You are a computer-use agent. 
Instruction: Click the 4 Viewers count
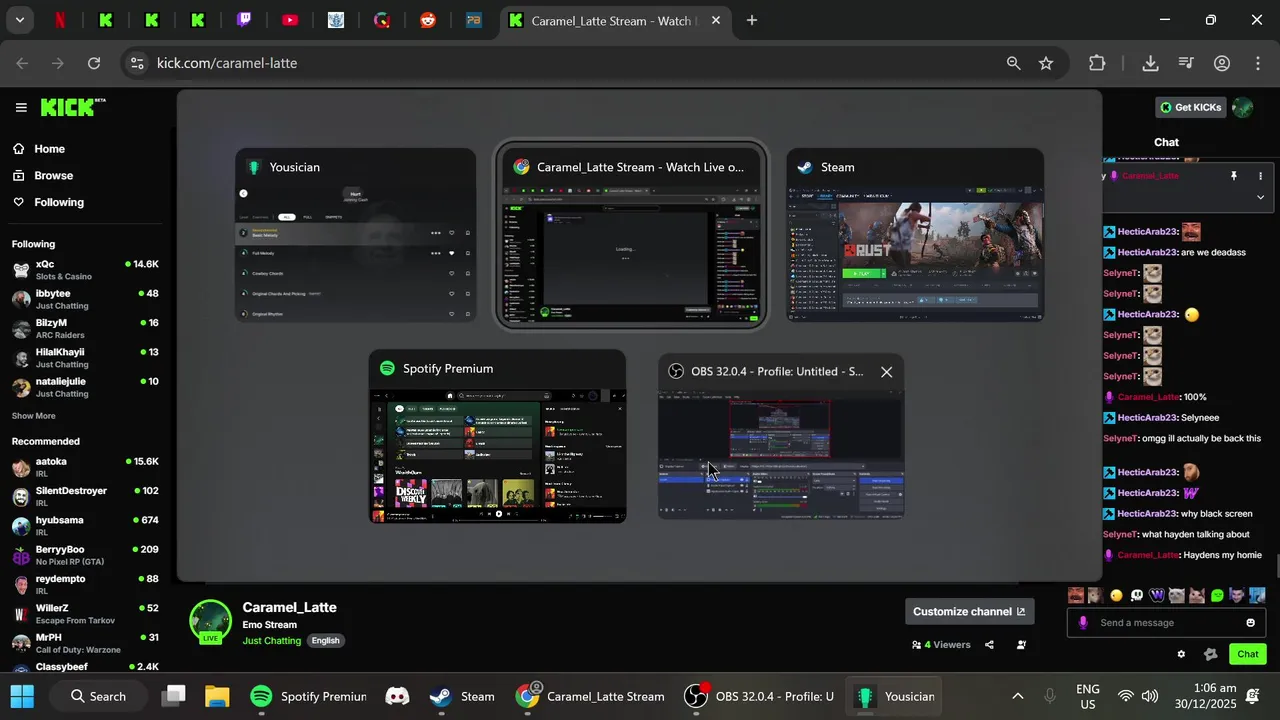click(x=941, y=645)
